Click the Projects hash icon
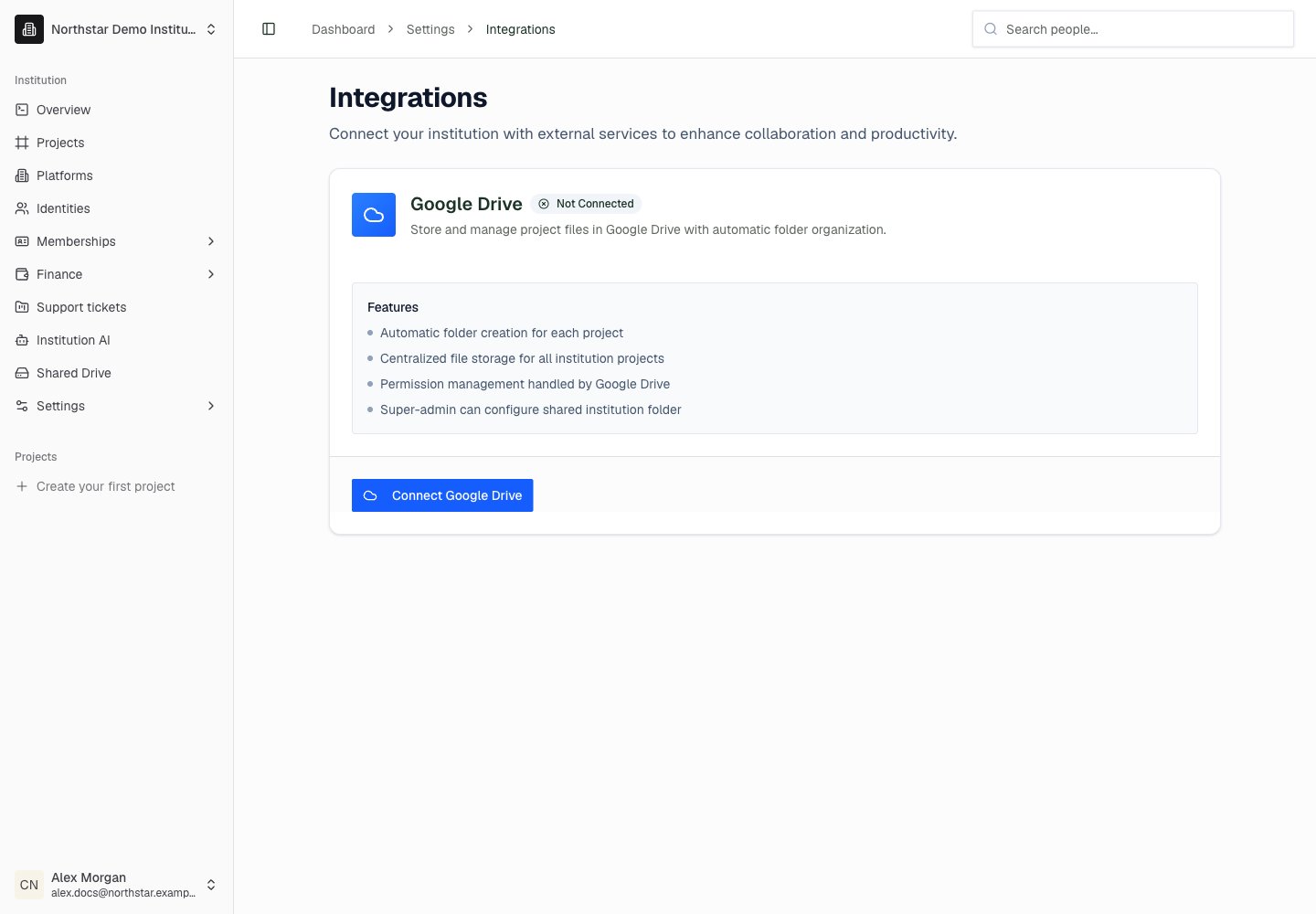The height and width of the screenshot is (914, 1316). point(22,143)
